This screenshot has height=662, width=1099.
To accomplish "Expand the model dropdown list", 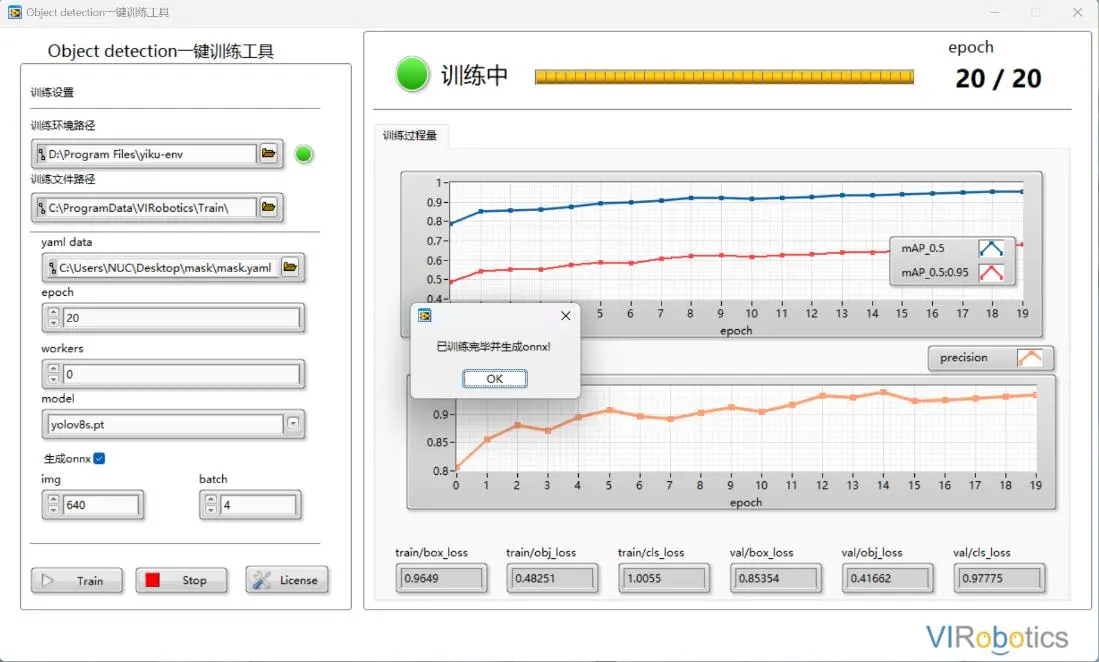I will click(x=293, y=424).
